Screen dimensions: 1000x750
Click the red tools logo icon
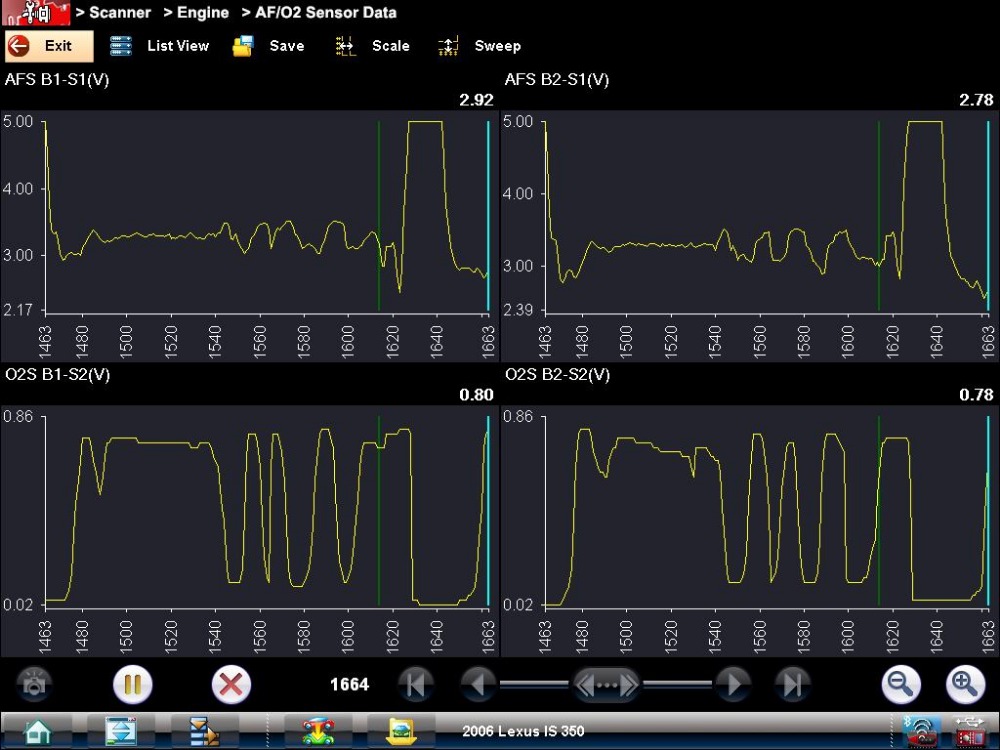coord(35,13)
